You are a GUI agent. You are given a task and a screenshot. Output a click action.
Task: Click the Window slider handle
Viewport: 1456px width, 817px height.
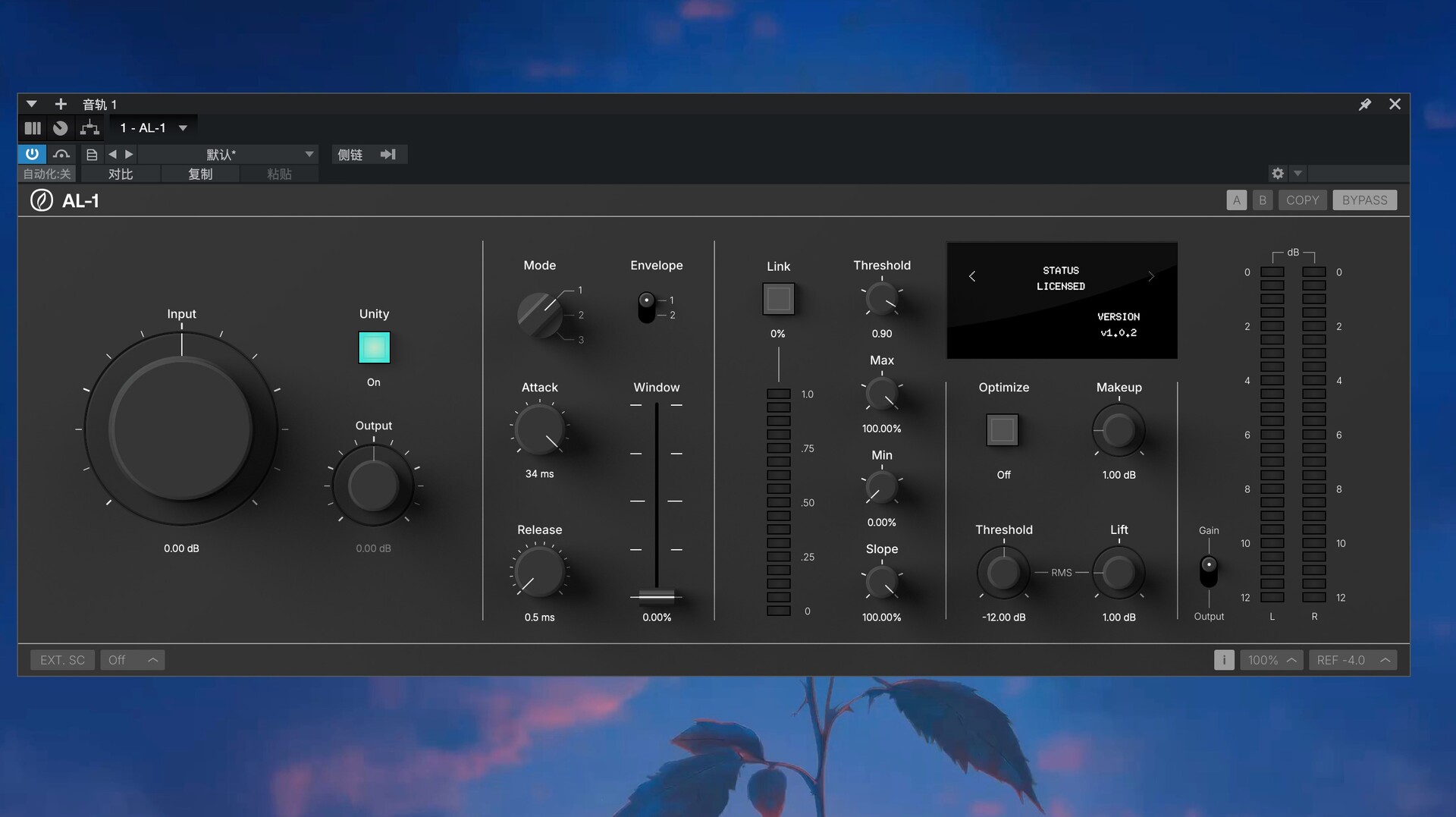pyautogui.click(x=657, y=596)
